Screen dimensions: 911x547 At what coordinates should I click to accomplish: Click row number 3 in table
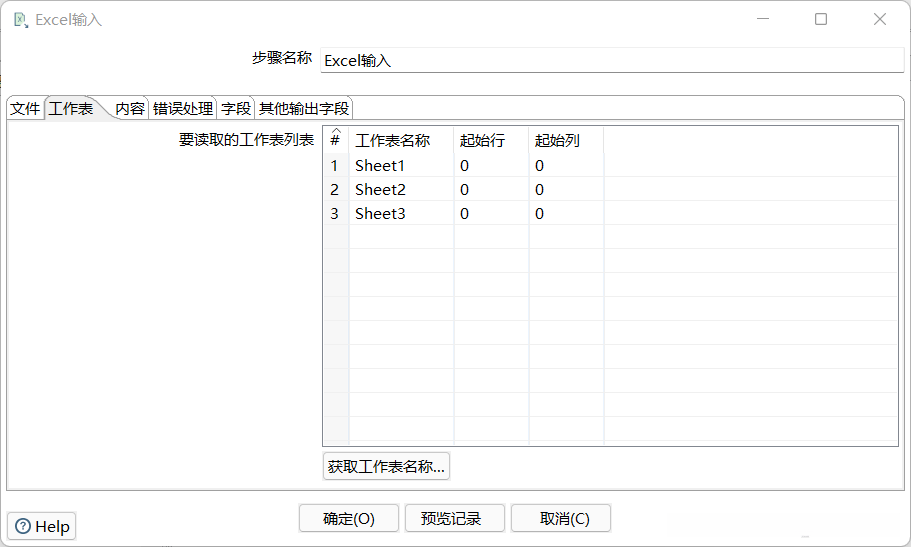(335, 213)
